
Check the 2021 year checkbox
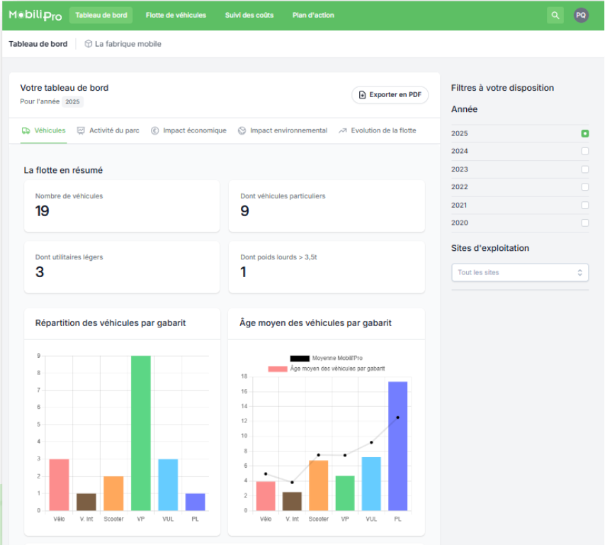coord(585,205)
